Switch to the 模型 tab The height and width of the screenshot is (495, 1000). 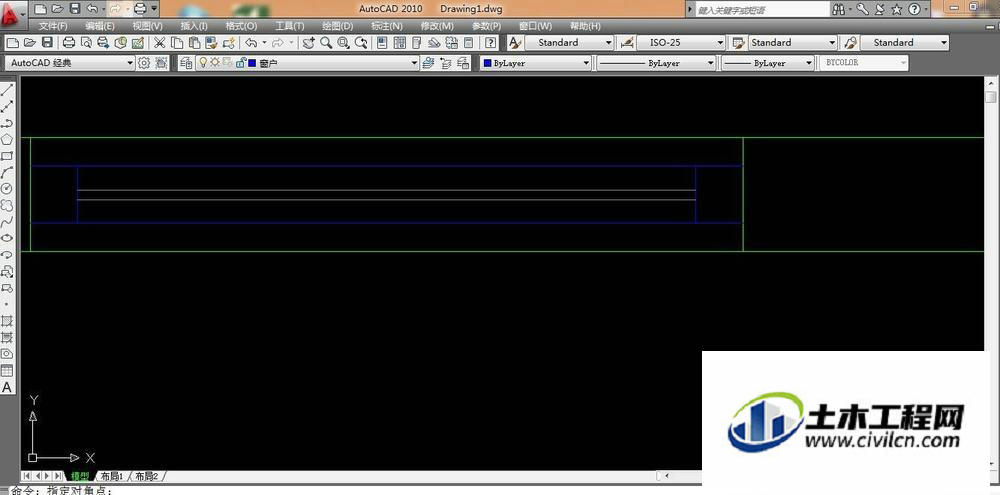[x=80, y=476]
